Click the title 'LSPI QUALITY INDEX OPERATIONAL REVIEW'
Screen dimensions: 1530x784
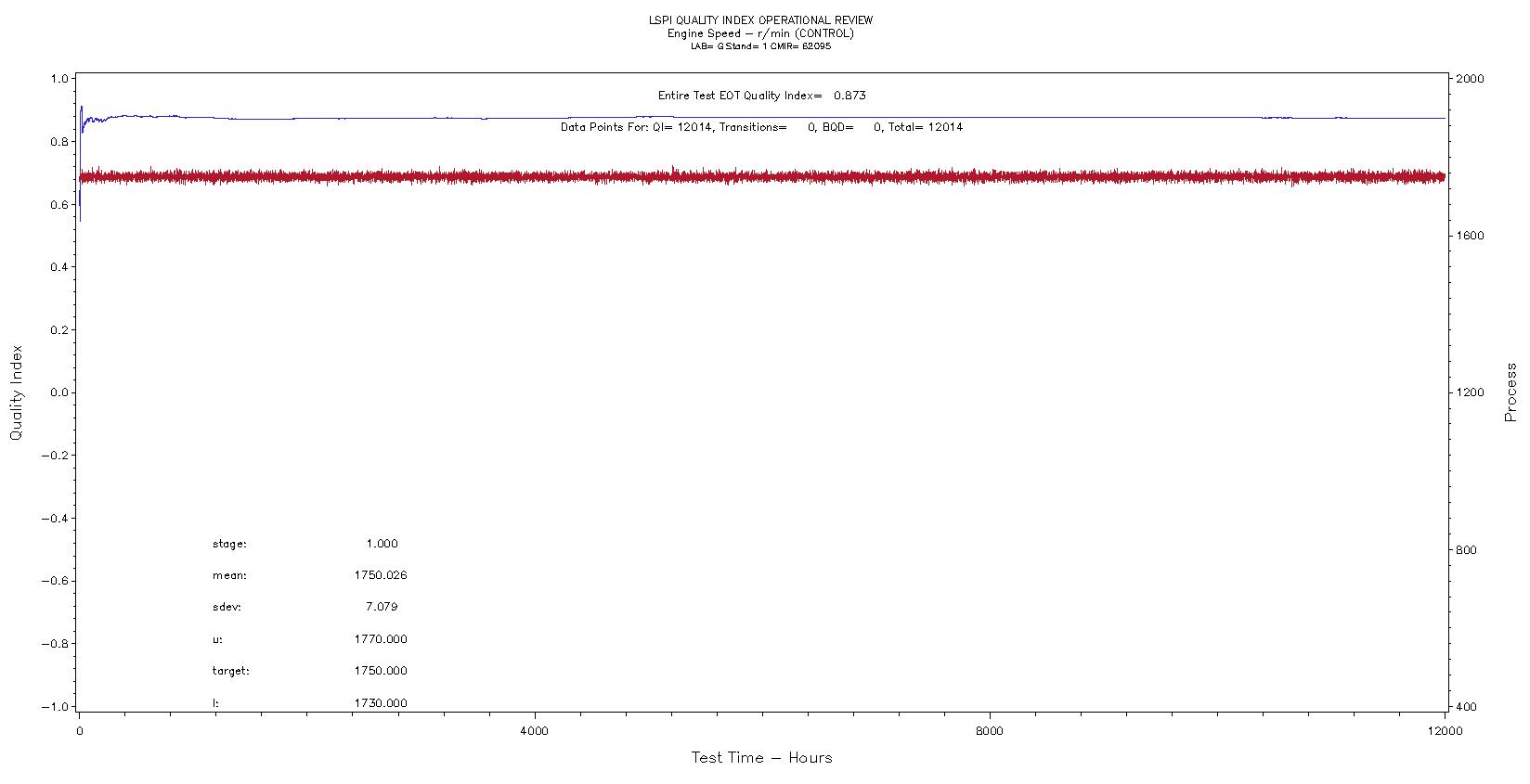point(760,20)
